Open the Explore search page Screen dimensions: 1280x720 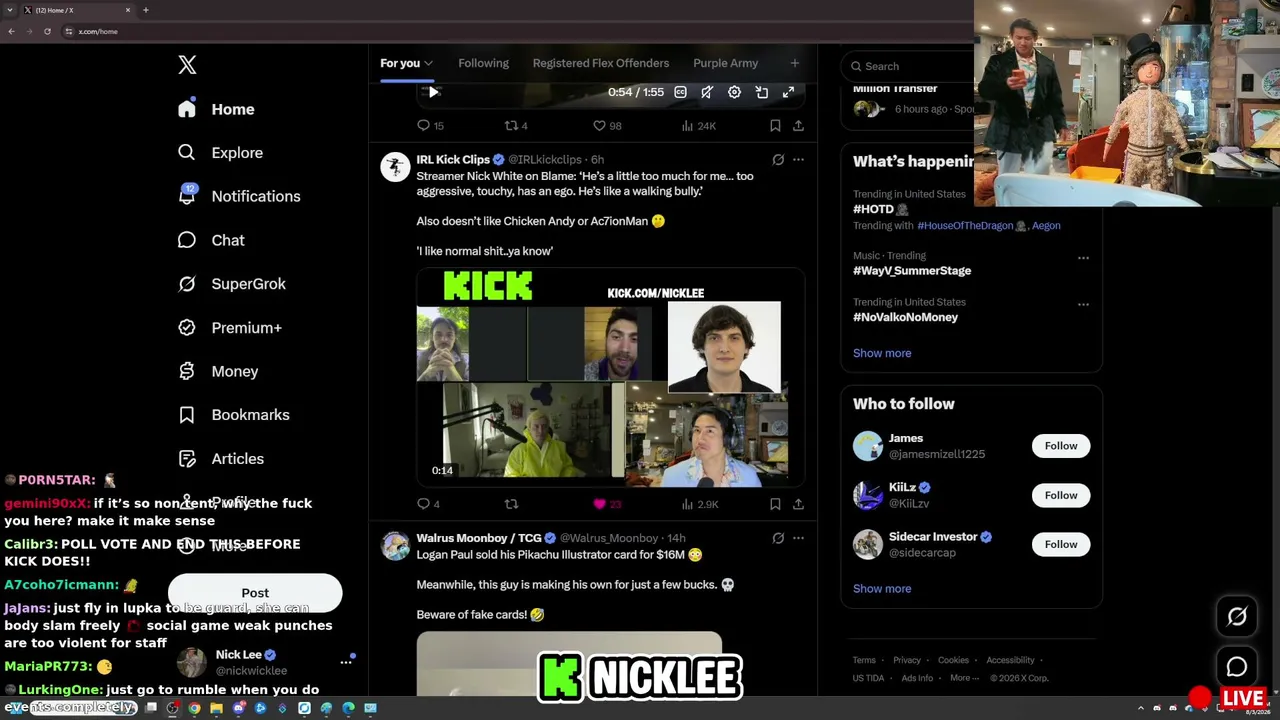(220, 153)
